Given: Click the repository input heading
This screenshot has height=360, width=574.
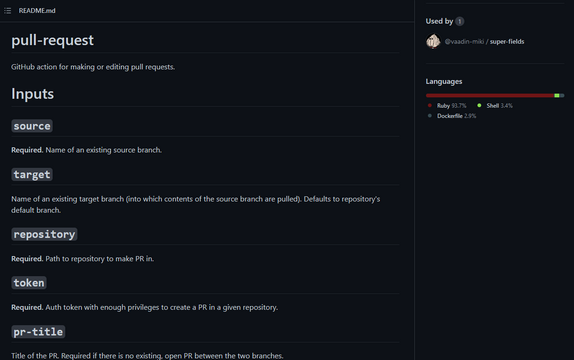Looking at the screenshot, I should pos(44,234).
